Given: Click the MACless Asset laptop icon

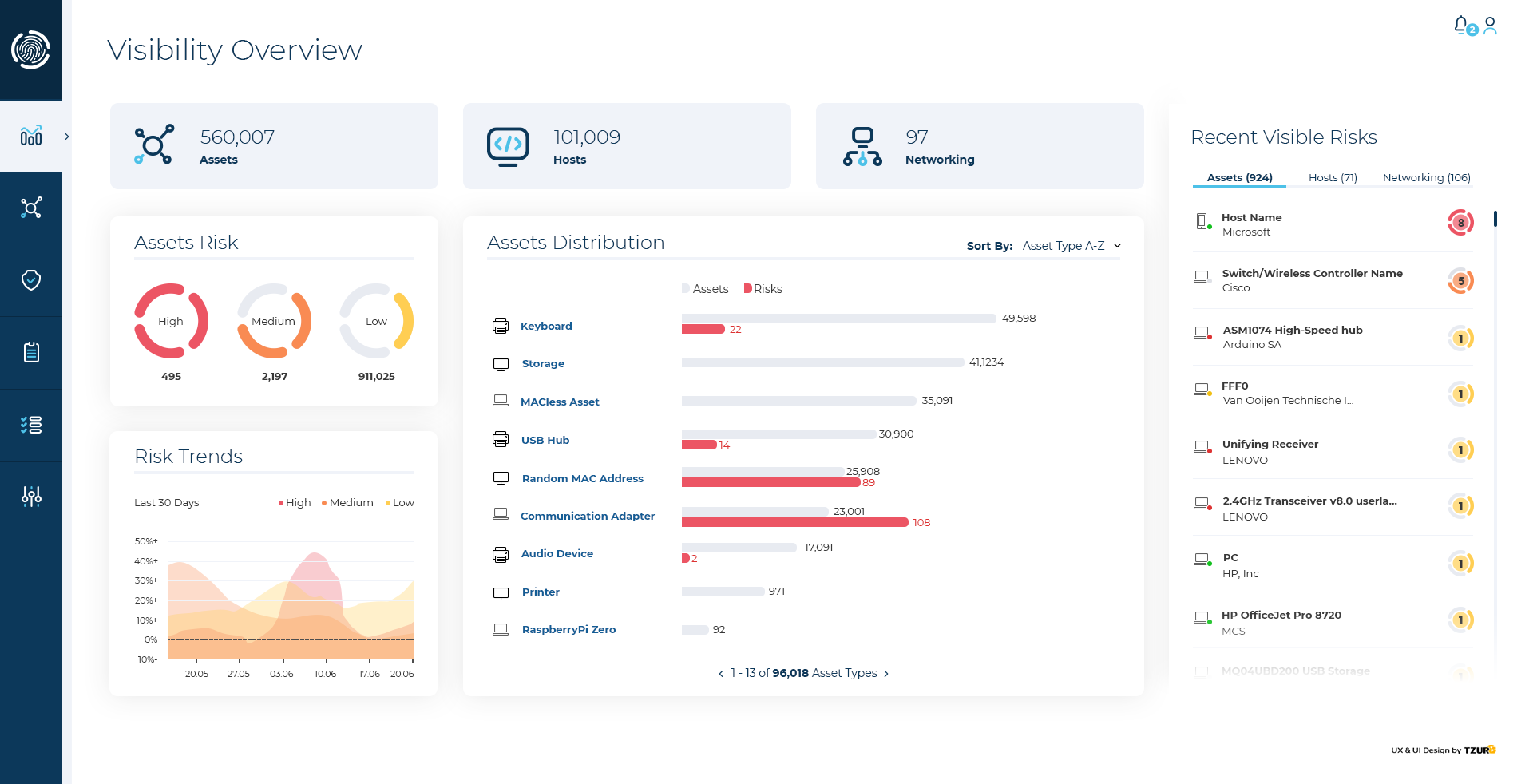Looking at the screenshot, I should click(x=501, y=401).
